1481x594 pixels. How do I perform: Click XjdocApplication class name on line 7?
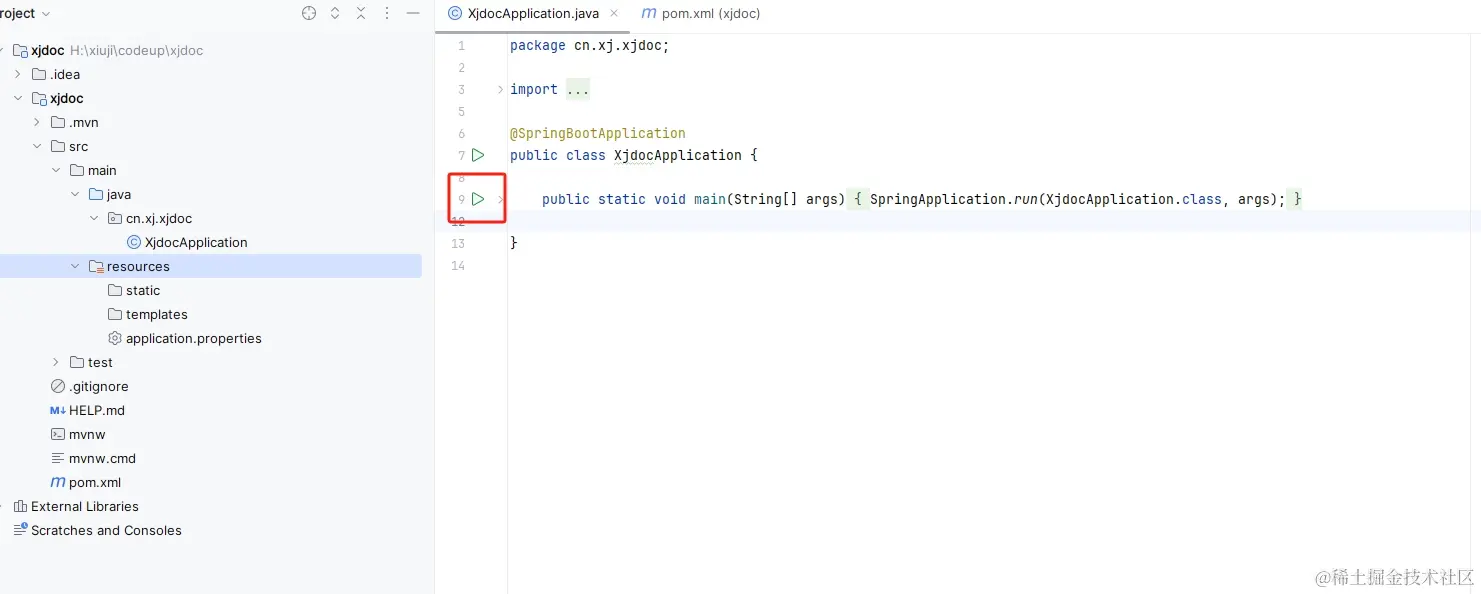[x=678, y=155]
